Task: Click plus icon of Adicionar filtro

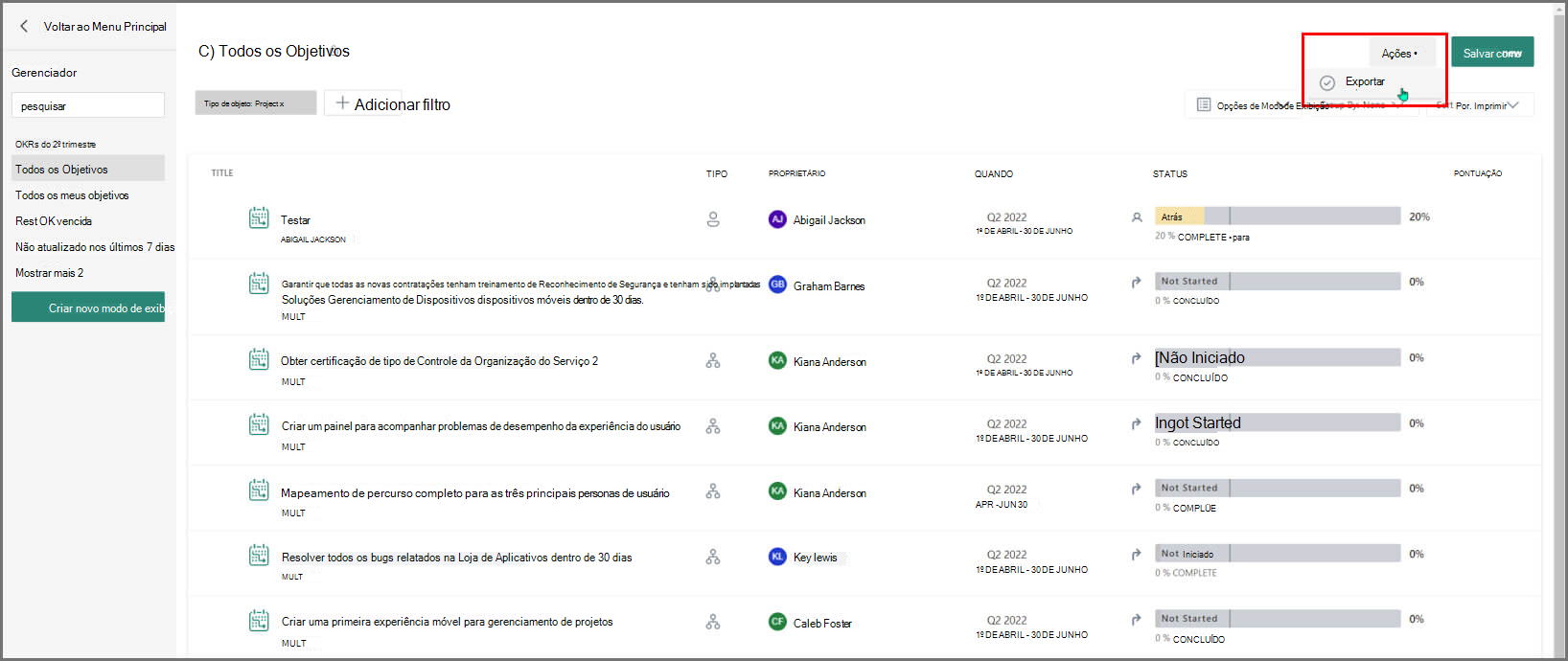Action: 342,103
